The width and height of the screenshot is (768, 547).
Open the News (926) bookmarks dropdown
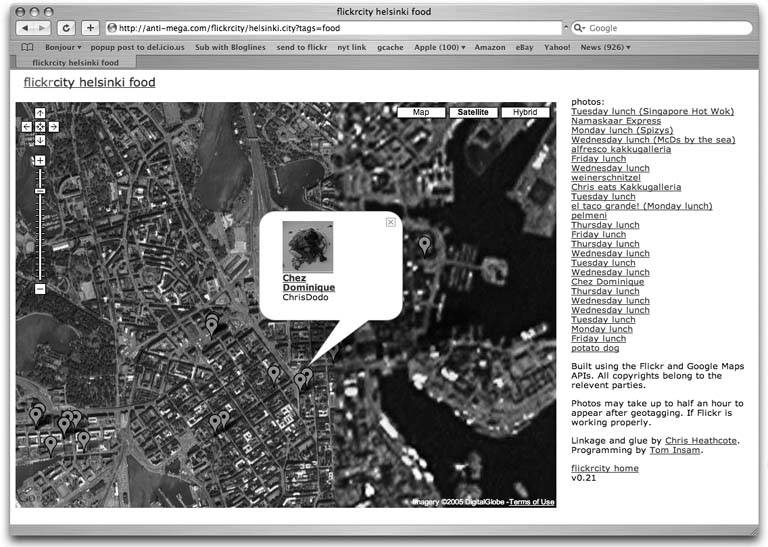607,47
